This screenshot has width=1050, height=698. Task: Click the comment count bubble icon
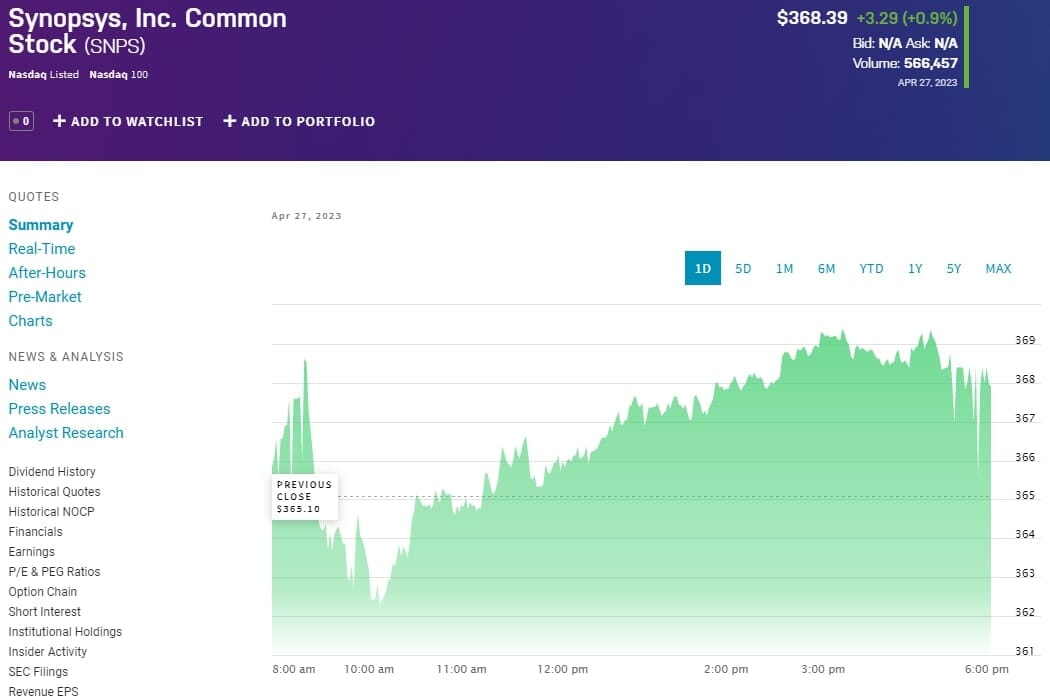pos(21,121)
